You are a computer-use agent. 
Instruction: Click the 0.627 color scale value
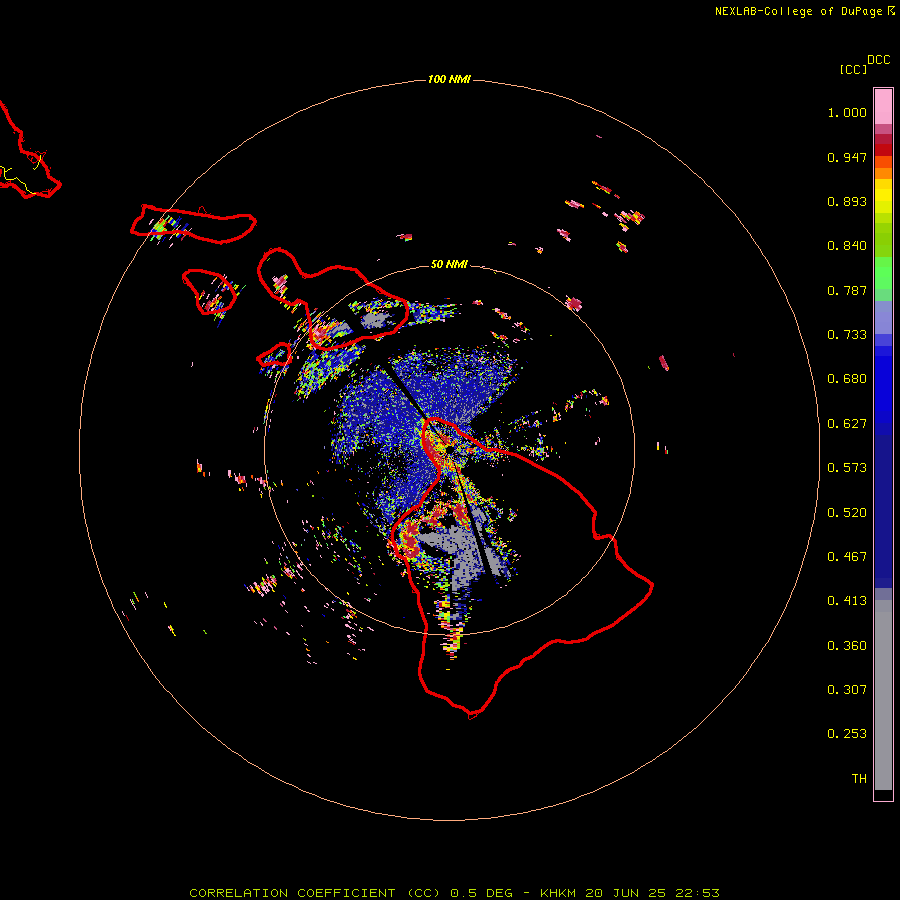point(847,424)
